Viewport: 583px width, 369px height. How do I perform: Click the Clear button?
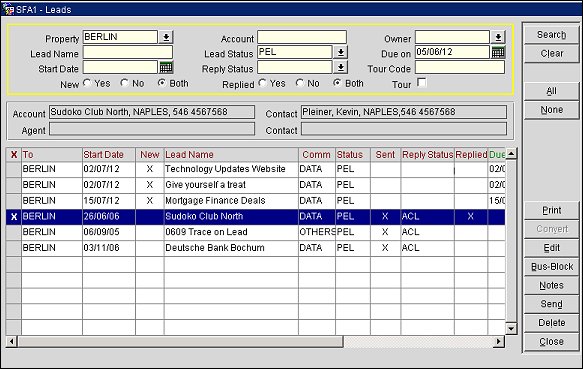point(551,54)
